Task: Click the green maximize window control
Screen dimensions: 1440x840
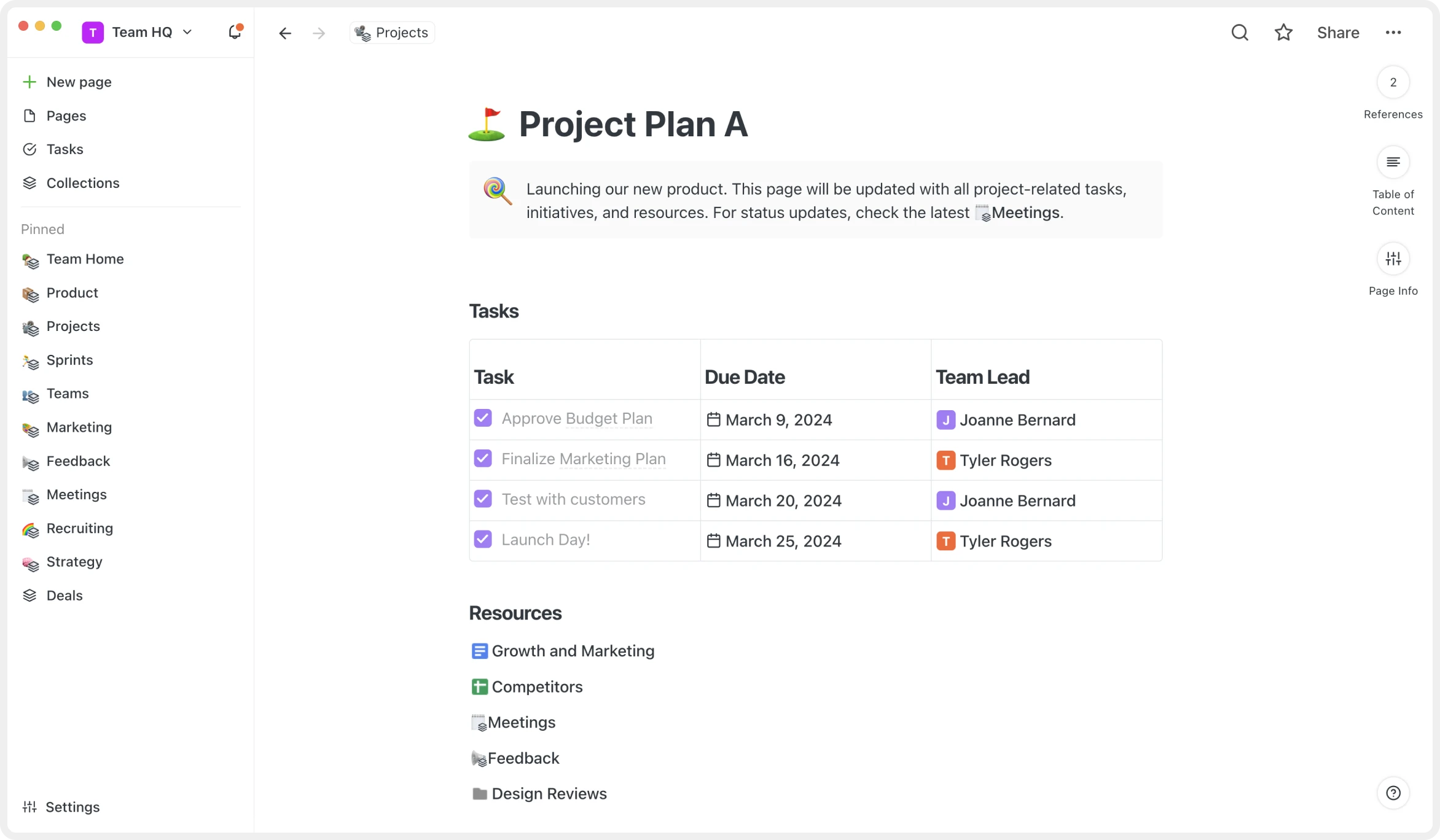Action: tap(56, 26)
